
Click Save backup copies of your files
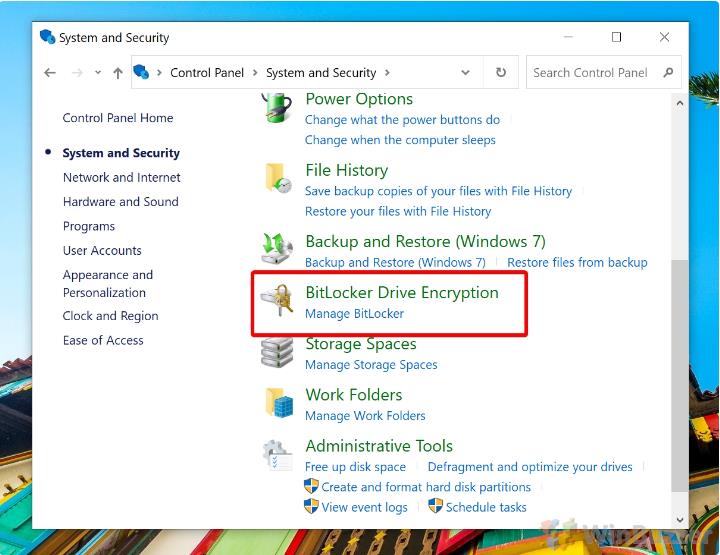439,191
